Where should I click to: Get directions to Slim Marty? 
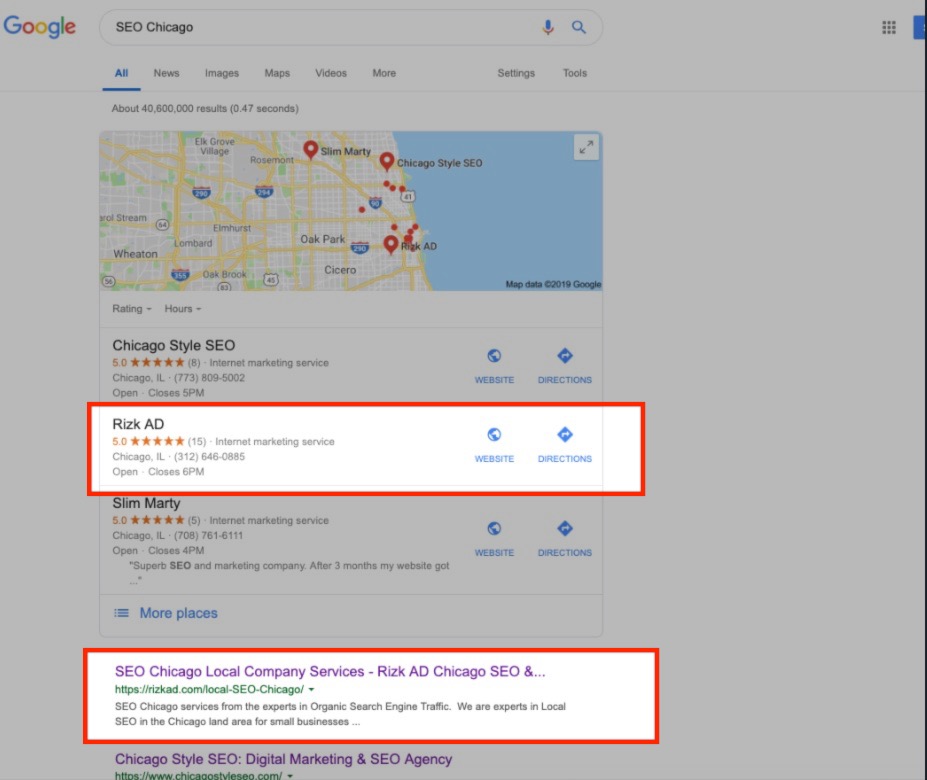565,539
